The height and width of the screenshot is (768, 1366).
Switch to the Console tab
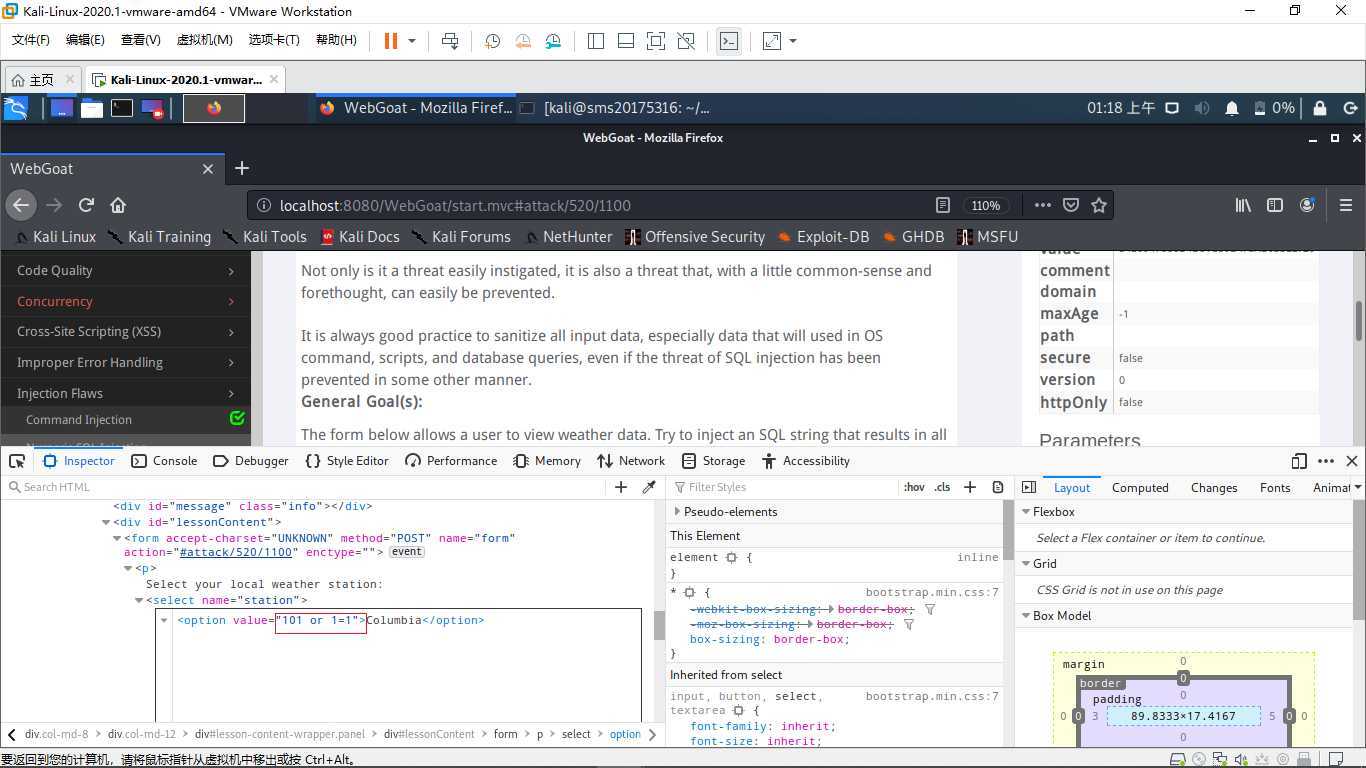[x=164, y=461]
